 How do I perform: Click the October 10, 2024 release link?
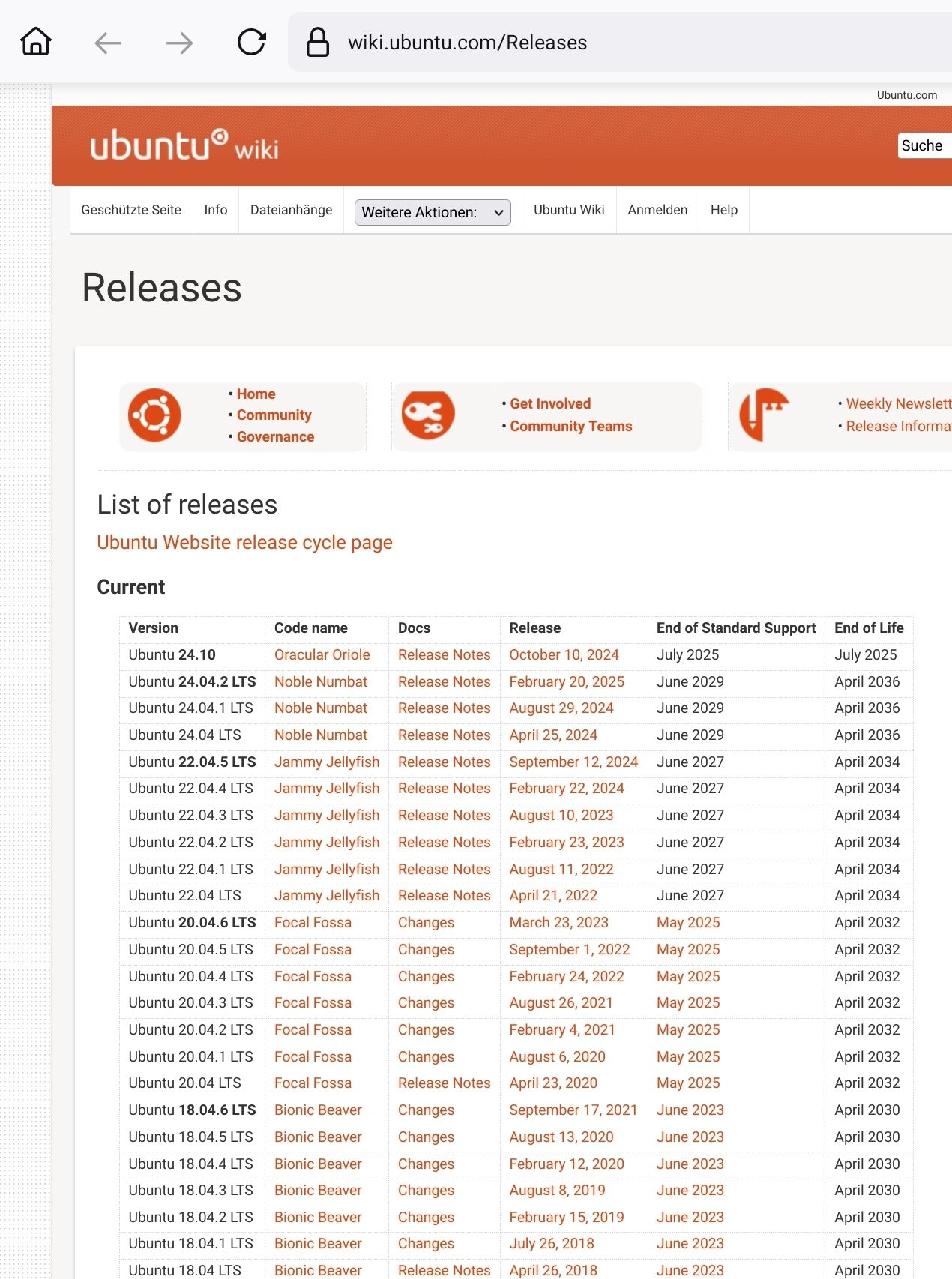pos(564,654)
